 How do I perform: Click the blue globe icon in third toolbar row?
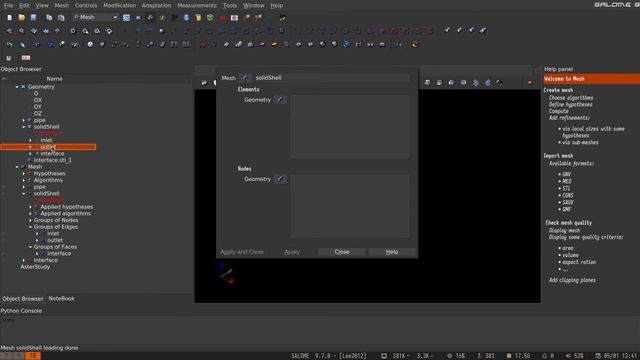pos(346,44)
